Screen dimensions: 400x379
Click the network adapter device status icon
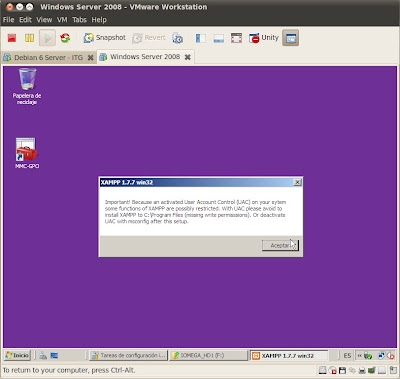click(352, 370)
